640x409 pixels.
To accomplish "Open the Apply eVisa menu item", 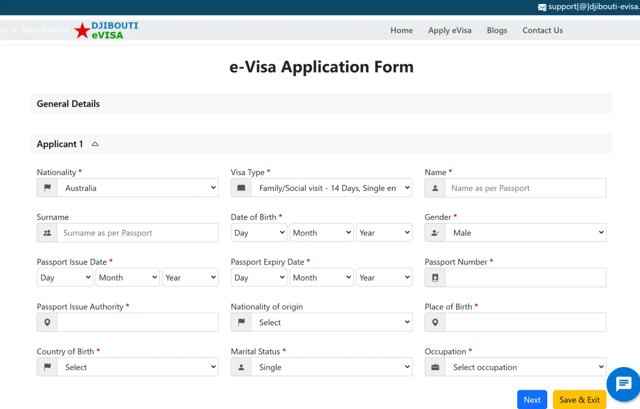I will 449,30.
